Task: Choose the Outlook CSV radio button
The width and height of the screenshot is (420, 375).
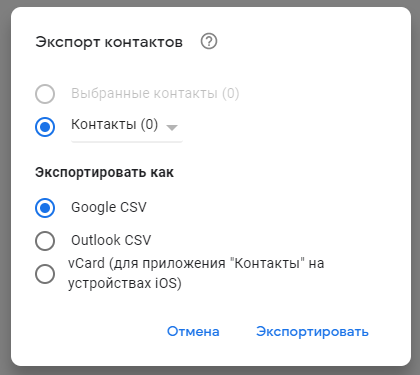Action: tap(45, 241)
